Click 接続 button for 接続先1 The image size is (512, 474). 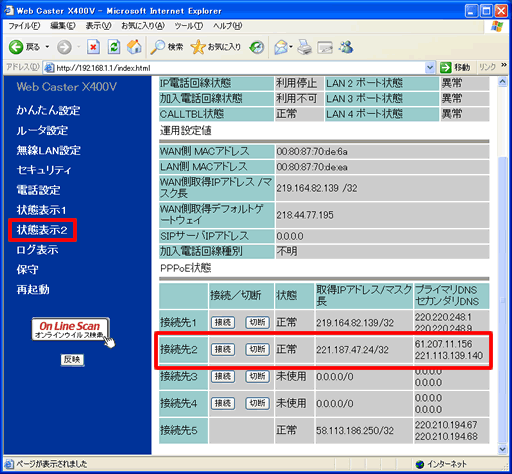click(x=223, y=322)
